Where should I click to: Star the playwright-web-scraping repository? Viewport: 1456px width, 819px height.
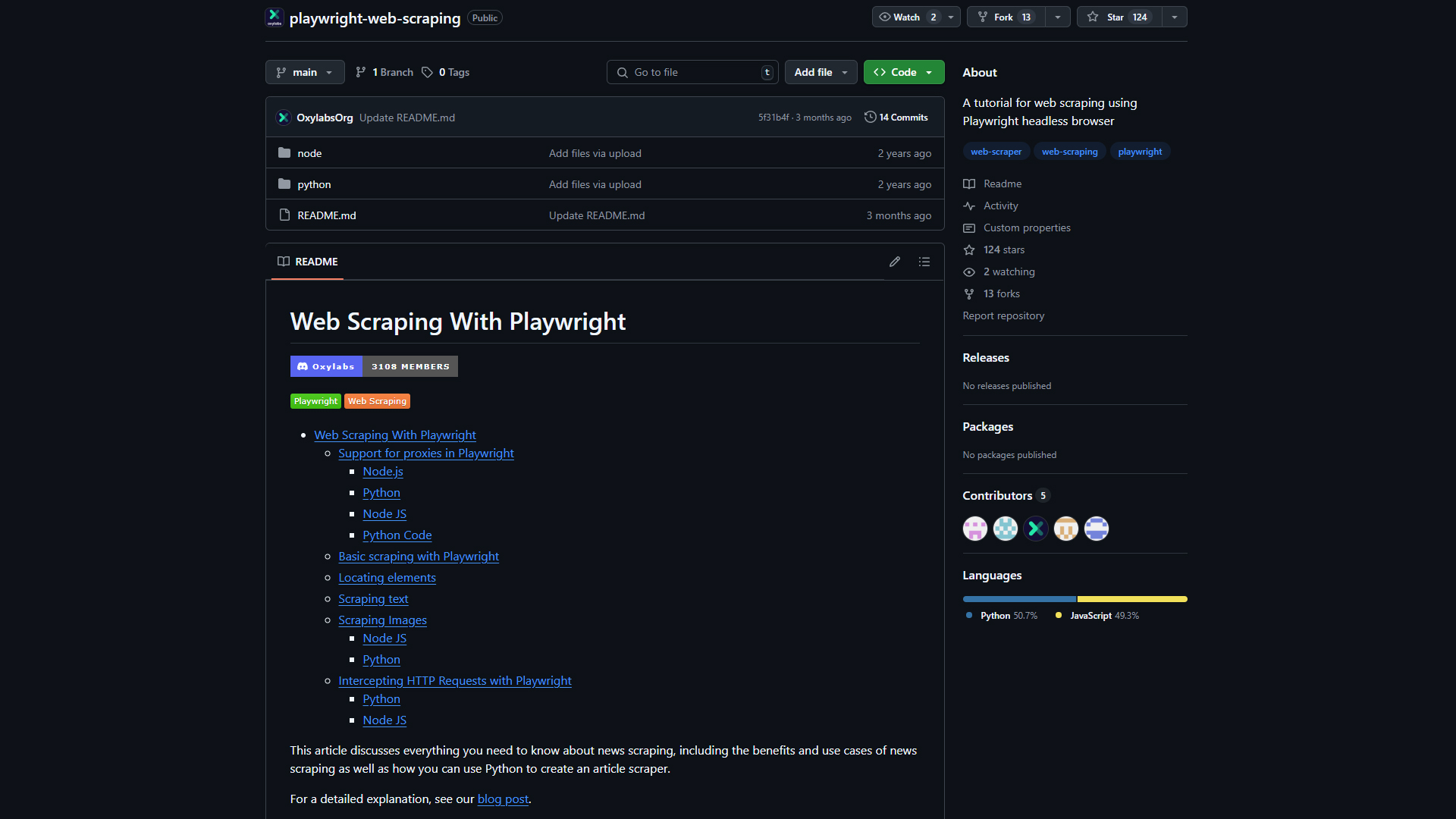[x=1119, y=17]
